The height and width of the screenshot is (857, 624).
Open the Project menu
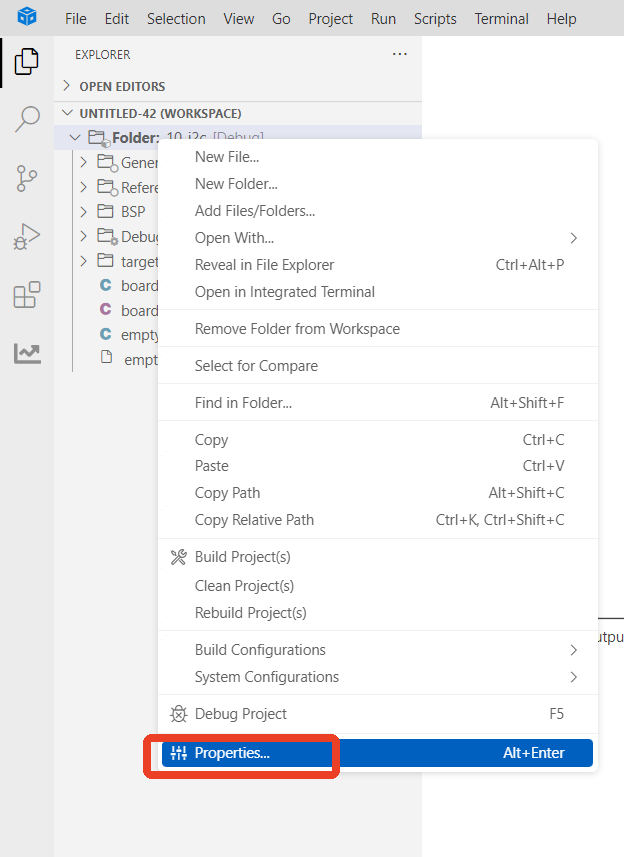(x=331, y=19)
